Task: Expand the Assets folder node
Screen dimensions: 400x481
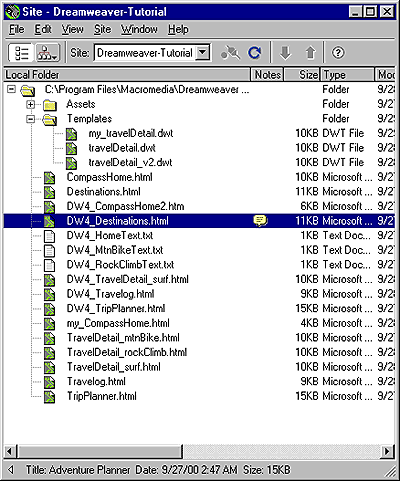Action: coord(30,104)
